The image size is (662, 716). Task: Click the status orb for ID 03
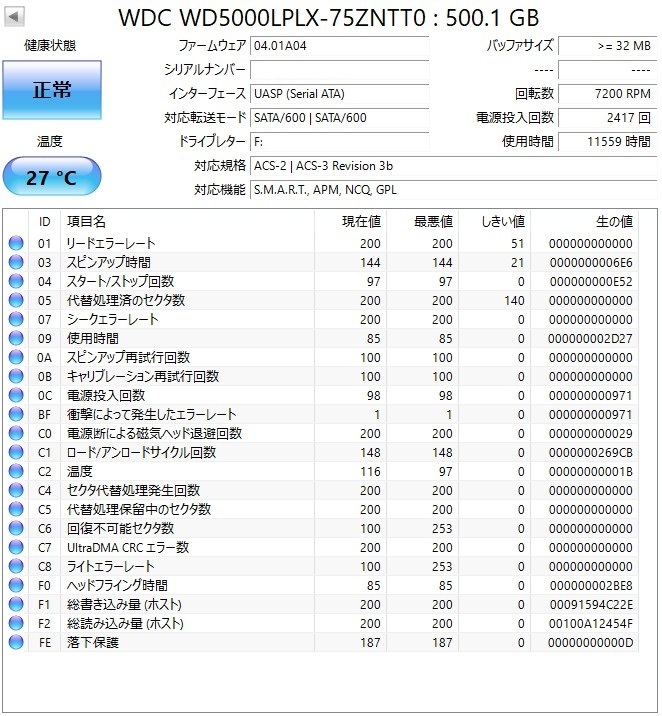point(16,262)
